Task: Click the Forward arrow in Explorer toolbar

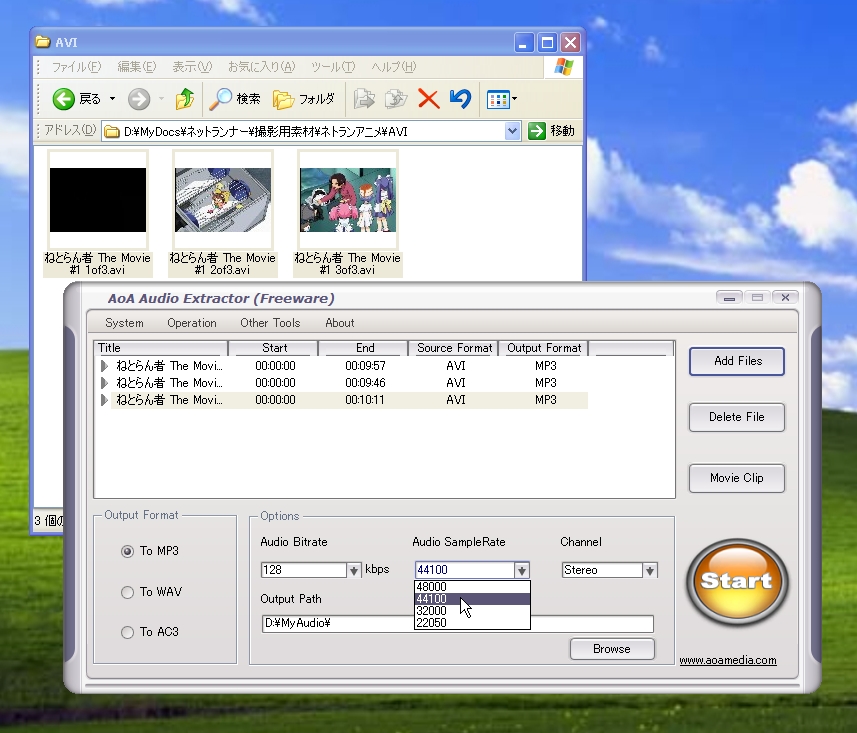Action: 139,99
